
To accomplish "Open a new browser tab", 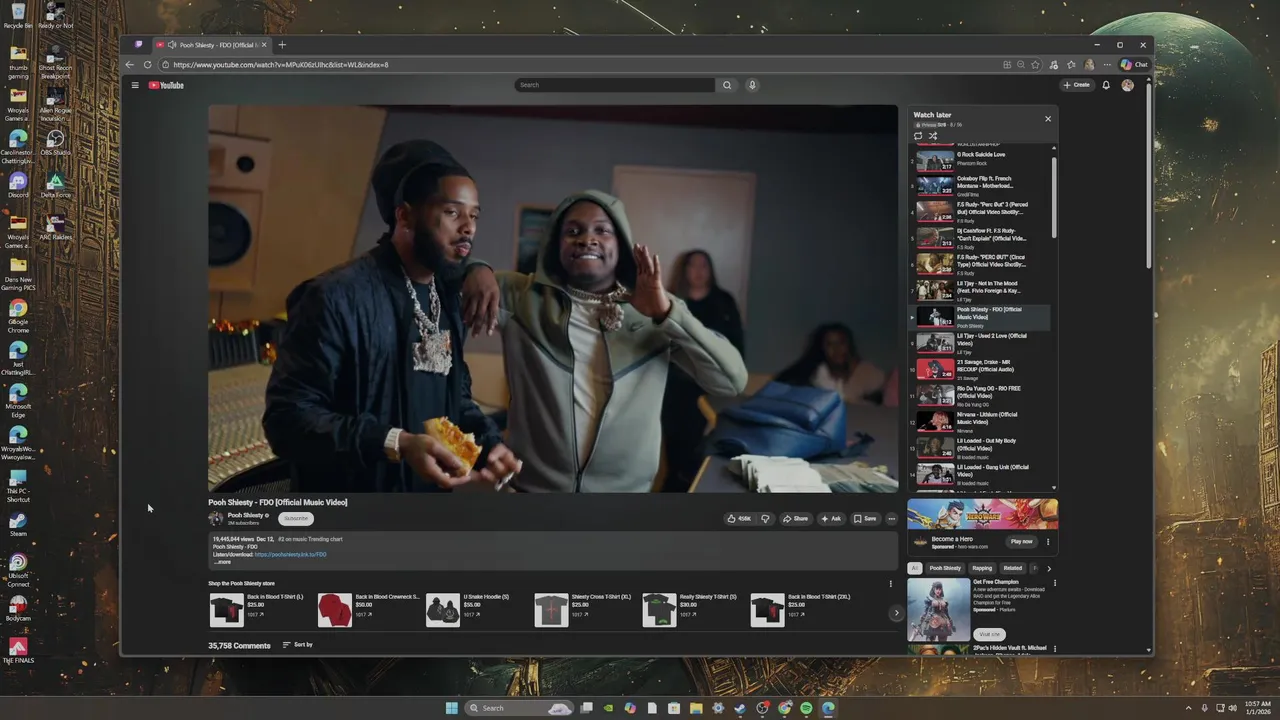I will [282, 45].
